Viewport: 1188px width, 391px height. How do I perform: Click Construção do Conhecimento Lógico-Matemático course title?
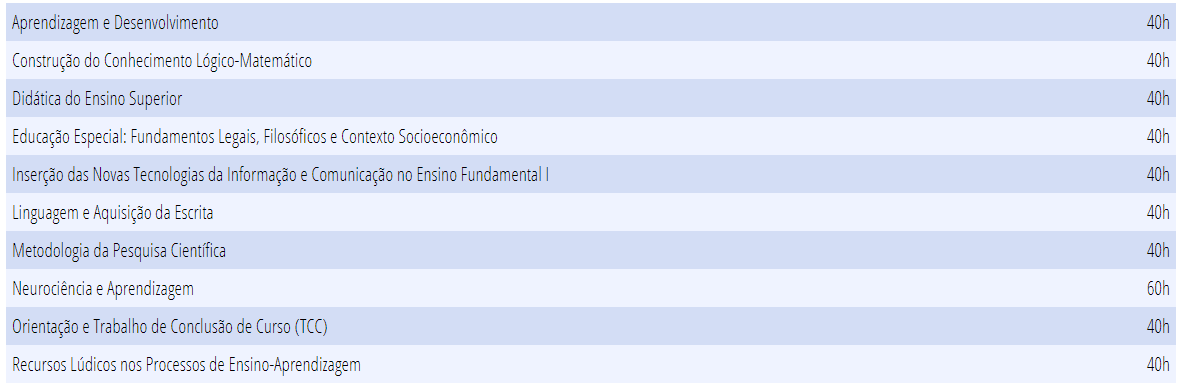tap(162, 61)
